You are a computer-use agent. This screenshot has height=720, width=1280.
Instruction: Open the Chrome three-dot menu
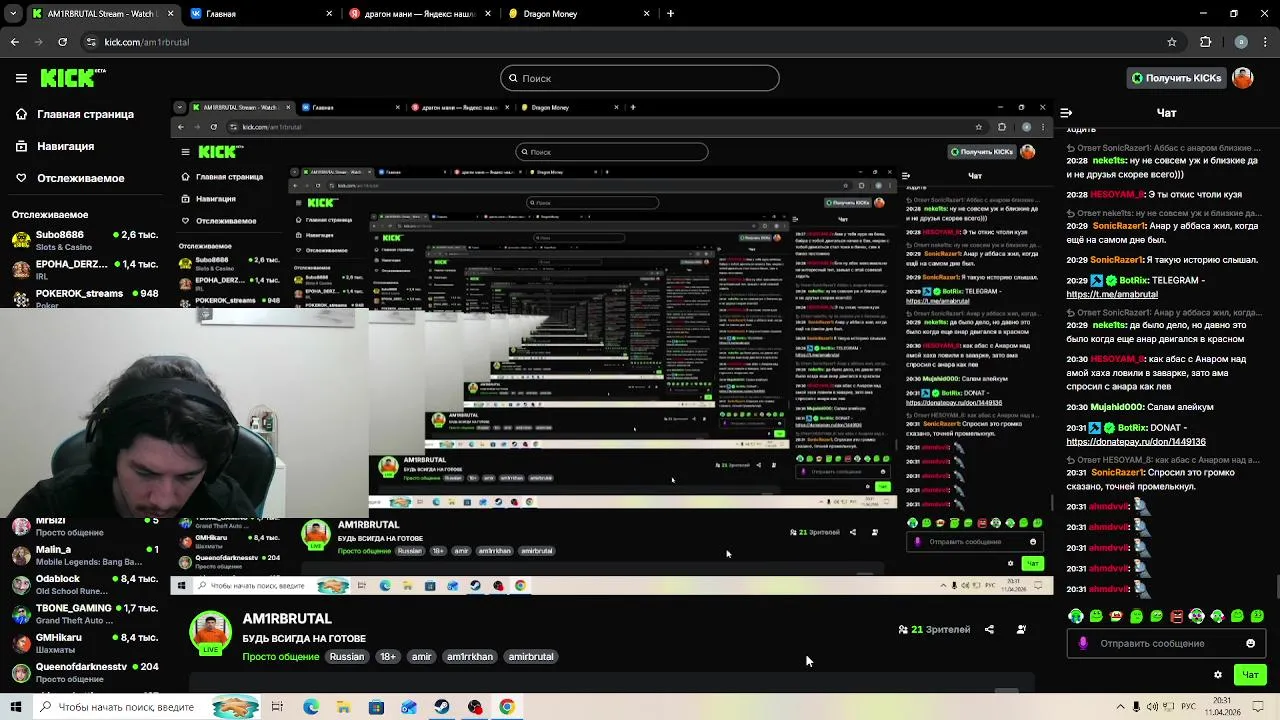pyautogui.click(x=1265, y=42)
